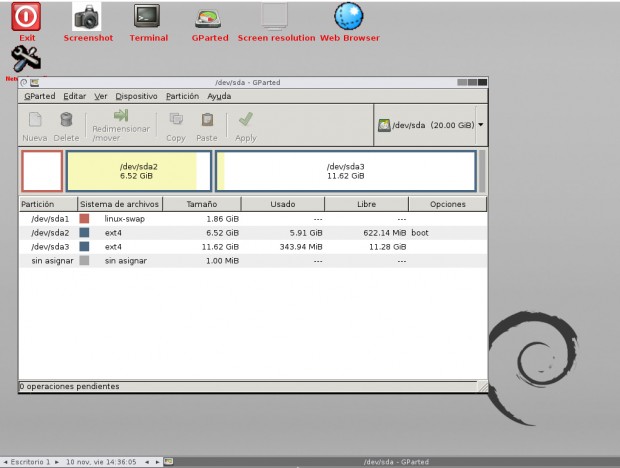Click the /dev/sda - GParted taskbar entry
This screenshot has width=620, height=468.
click(x=396, y=462)
